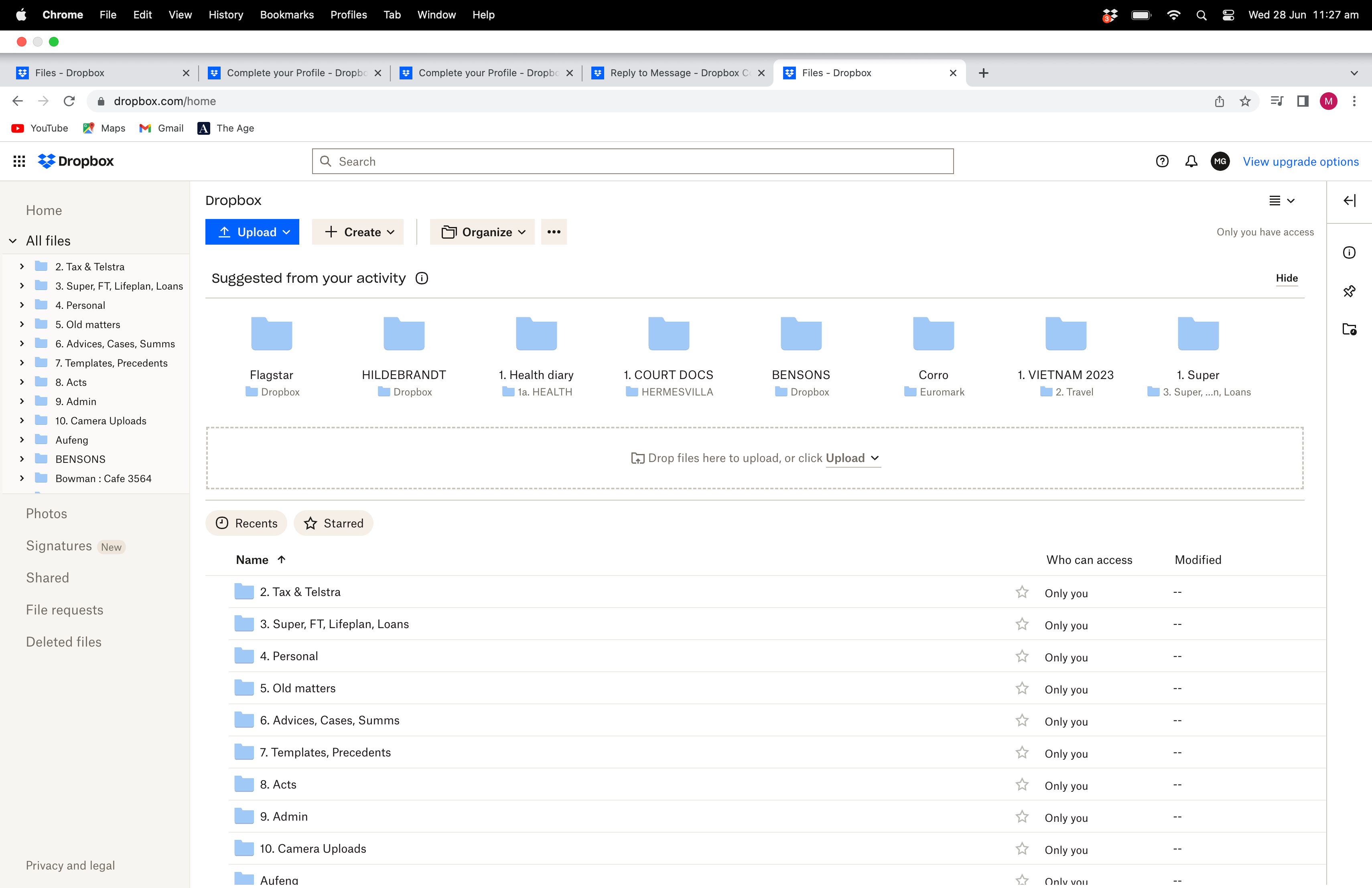1372x888 pixels.
Task: Click the Dropbox logo
Action: point(76,161)
